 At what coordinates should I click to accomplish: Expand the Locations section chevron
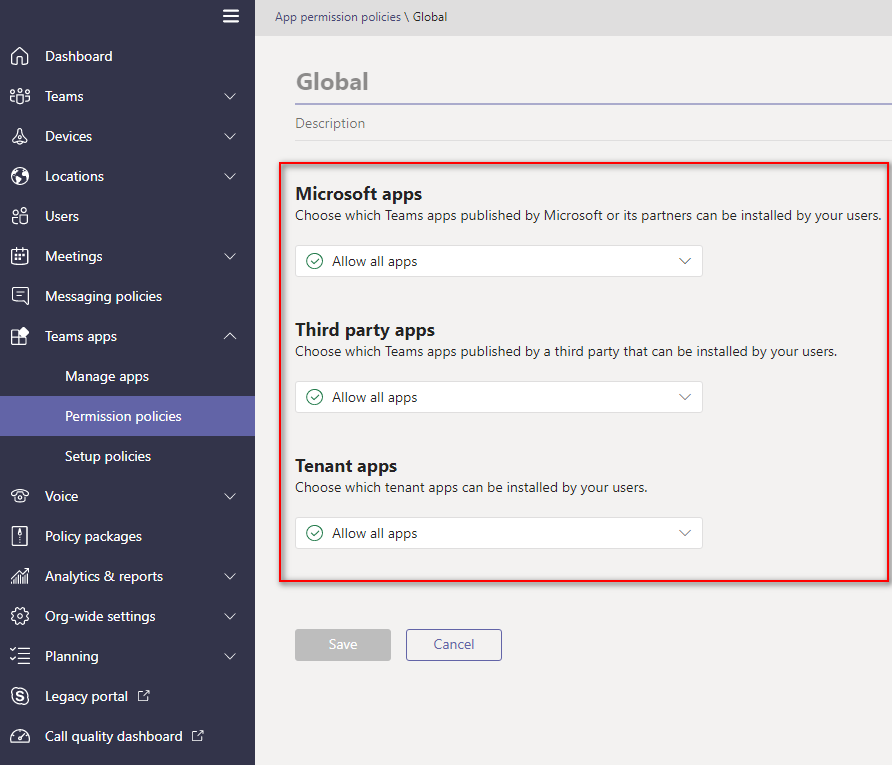coord(230,176)
